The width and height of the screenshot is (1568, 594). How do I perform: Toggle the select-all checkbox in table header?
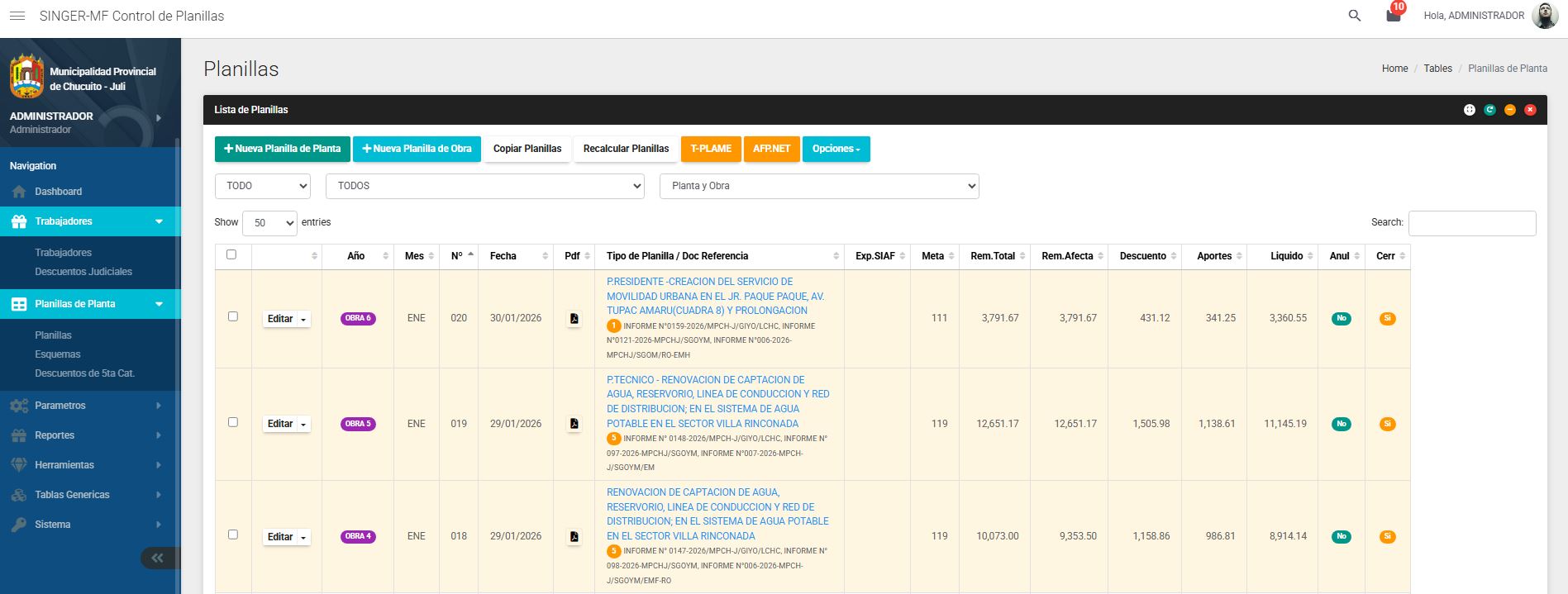click(231, 254)
